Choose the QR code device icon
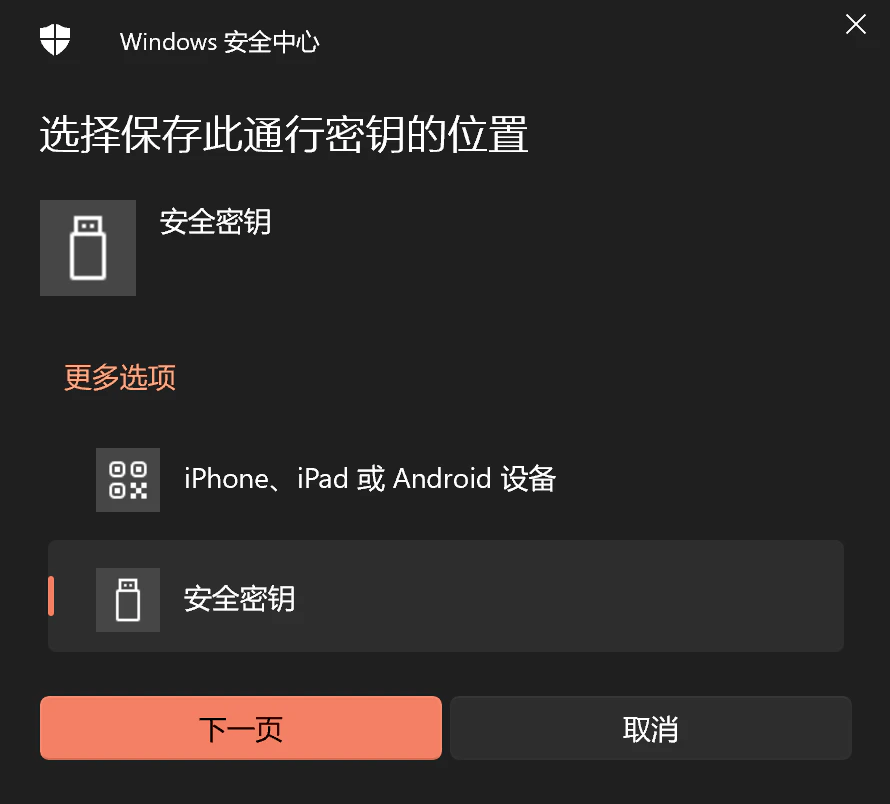Viewport: 890px width, 804px height. 128,480
